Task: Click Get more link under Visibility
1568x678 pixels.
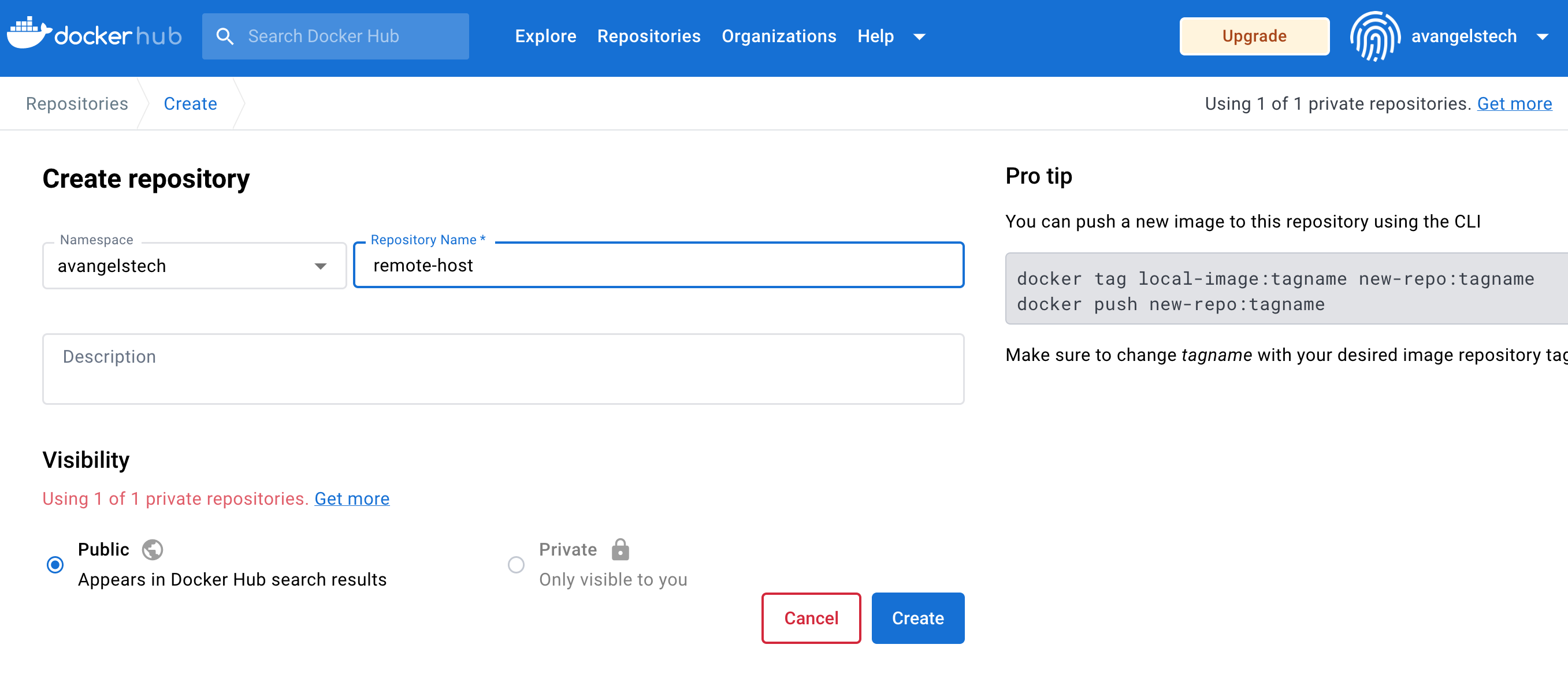Action: click(x=352, y=499)
